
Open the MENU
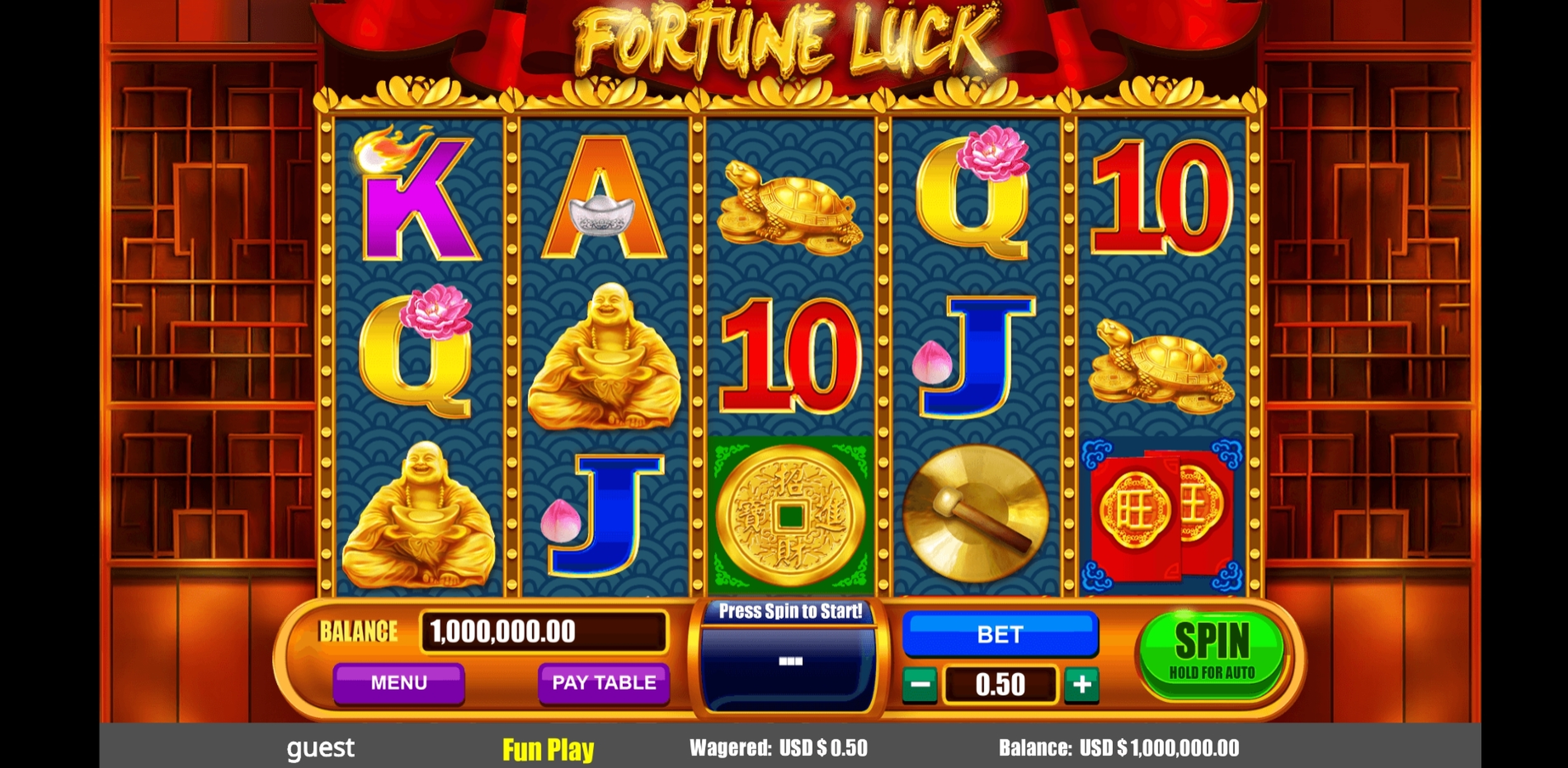point(399,683)
